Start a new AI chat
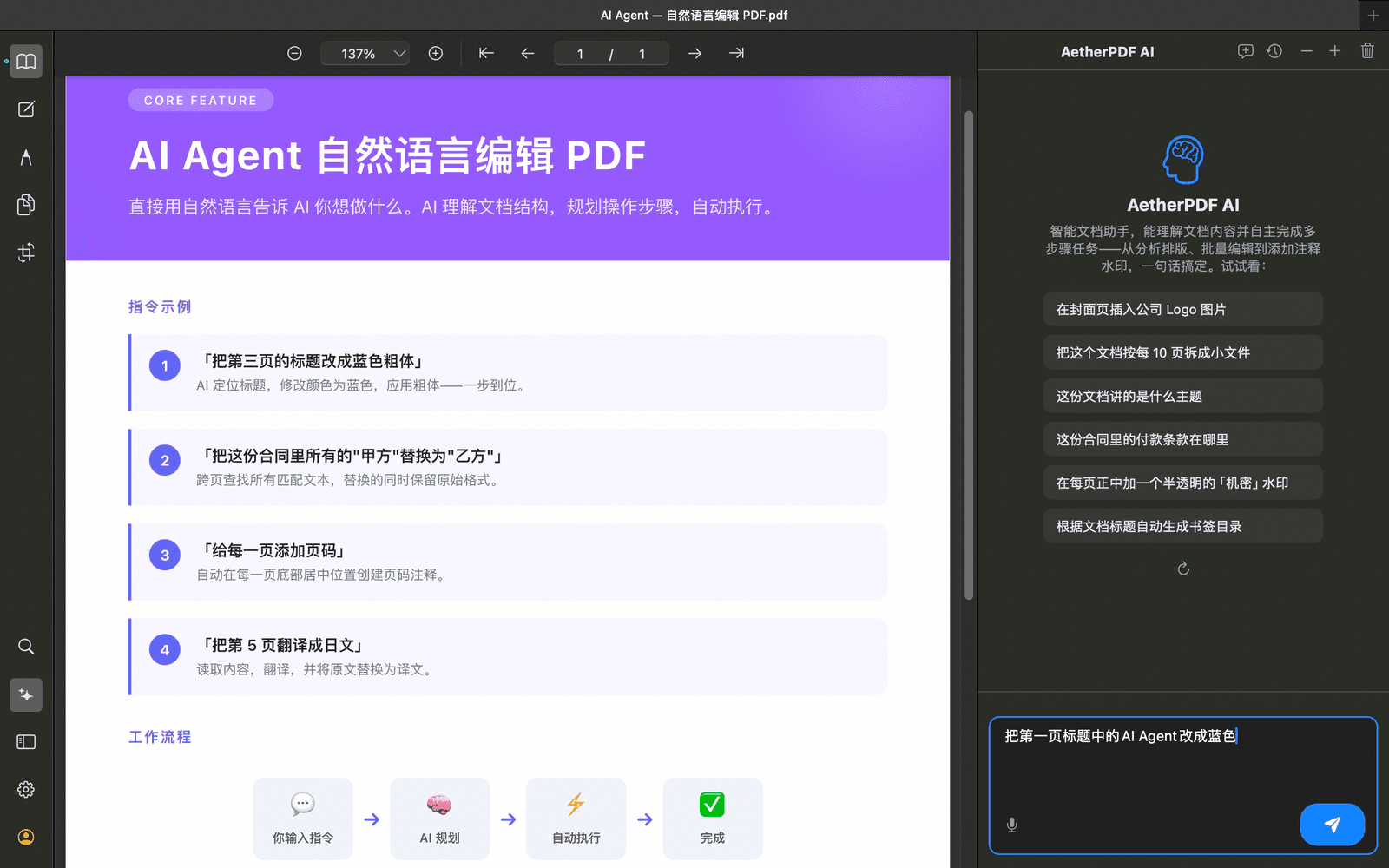The height and width of the screenshot is (868, 1389). pyautogui.click(x=1246, y=51)
